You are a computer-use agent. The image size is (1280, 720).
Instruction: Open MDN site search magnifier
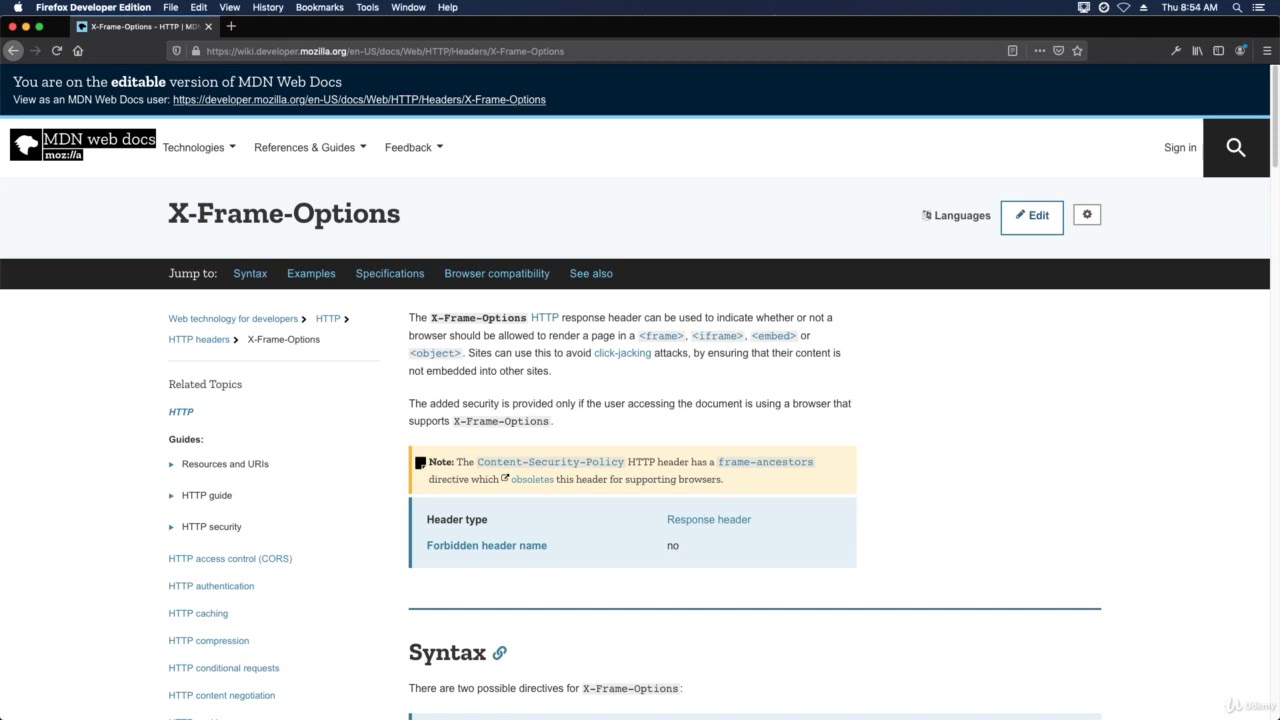(x=1236, y=148)
